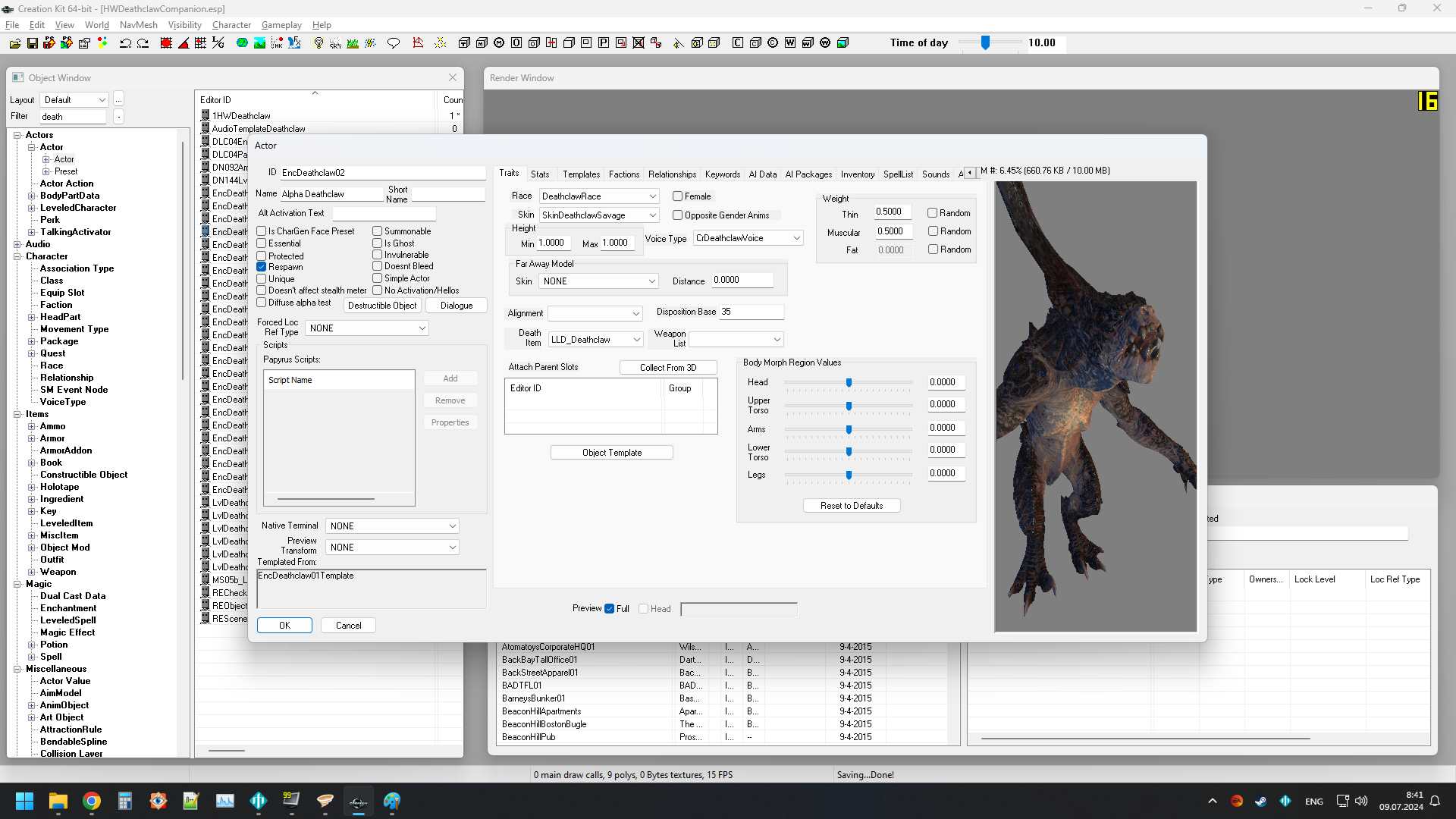Click the speech bubble dialogue icon
Viewport: 1456px width, 819px height.
pos(393,43)
